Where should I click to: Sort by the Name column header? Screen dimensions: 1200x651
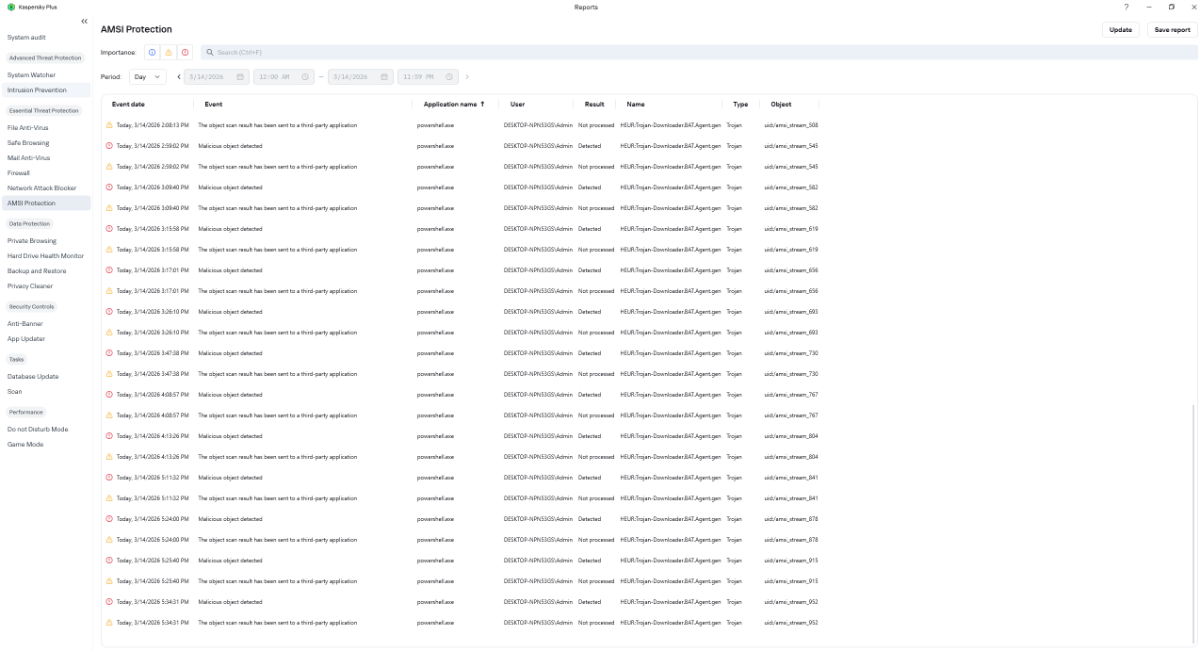click(x=636, y=104)
